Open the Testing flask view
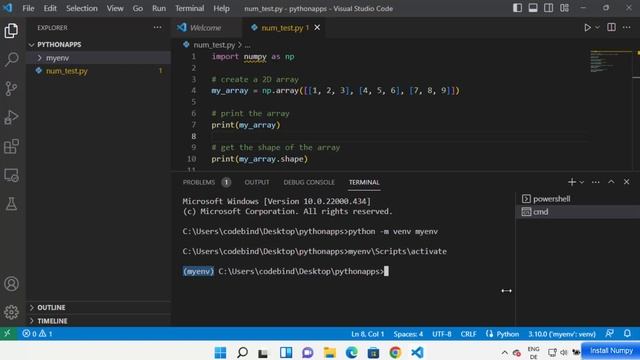The height and width of the screenshot is (360, 640). pos(11,204)
